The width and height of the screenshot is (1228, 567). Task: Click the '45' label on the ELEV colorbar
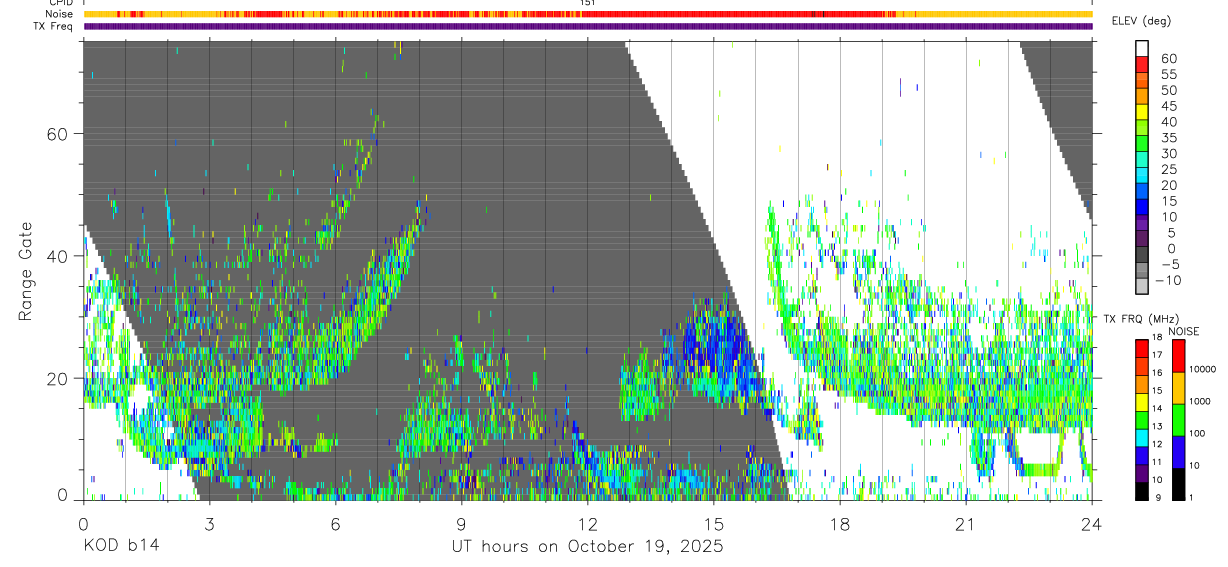point(1167,106)
